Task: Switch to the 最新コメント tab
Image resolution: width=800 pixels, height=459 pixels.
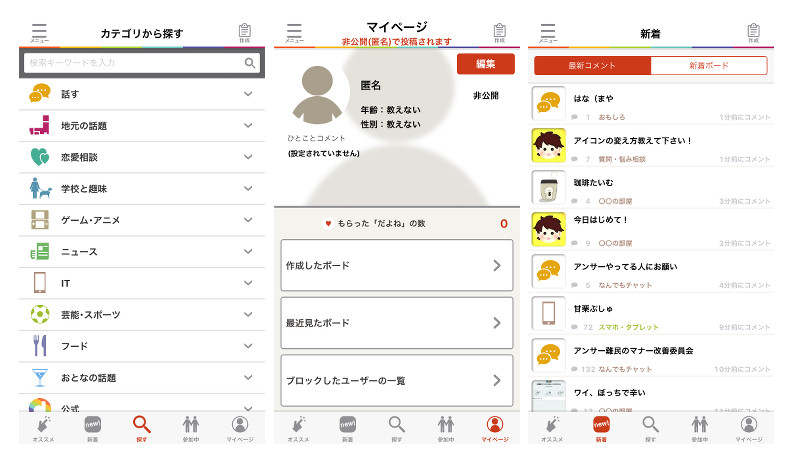Action: coord(592,65)
